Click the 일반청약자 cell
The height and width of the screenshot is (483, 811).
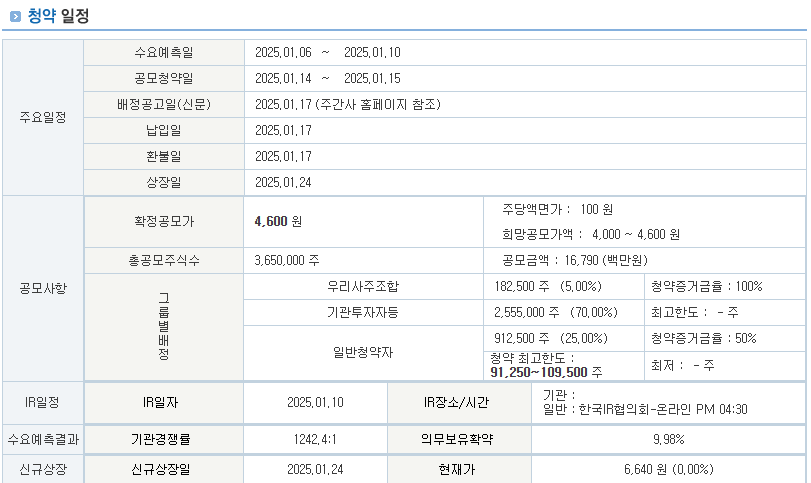pos(363,353)
